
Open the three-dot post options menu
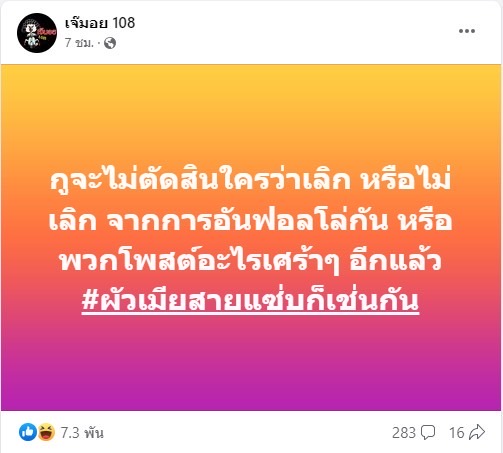coord(467,31)
